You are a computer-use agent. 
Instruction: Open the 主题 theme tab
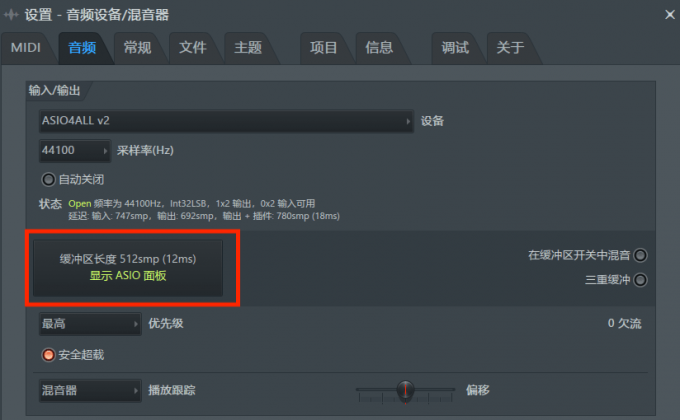click(x=248, y=48)
